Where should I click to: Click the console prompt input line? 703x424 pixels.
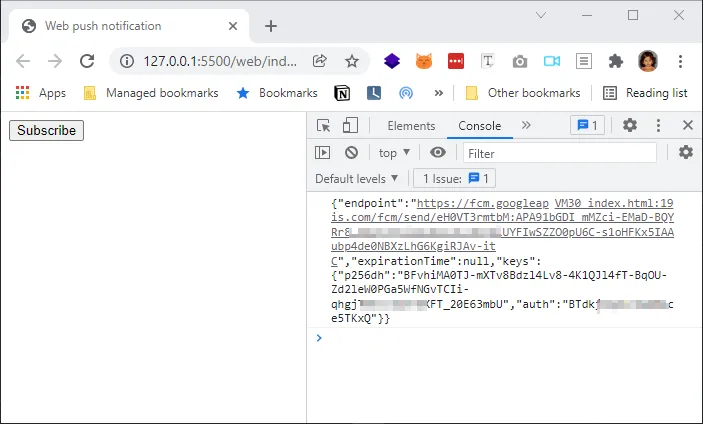[509, 338]
